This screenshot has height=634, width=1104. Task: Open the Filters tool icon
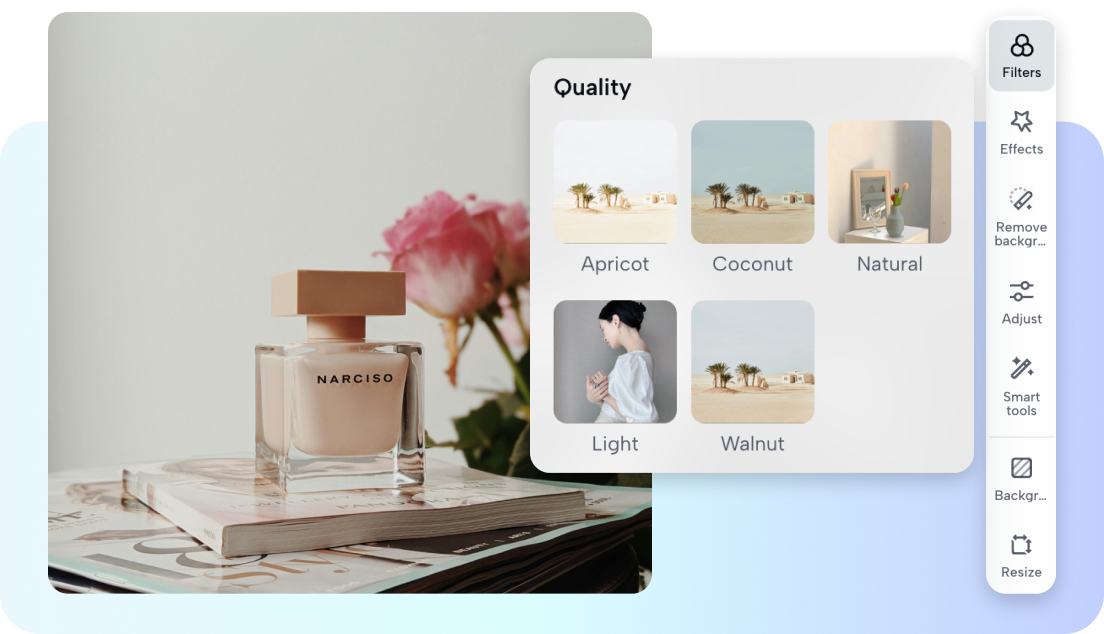1021,46
